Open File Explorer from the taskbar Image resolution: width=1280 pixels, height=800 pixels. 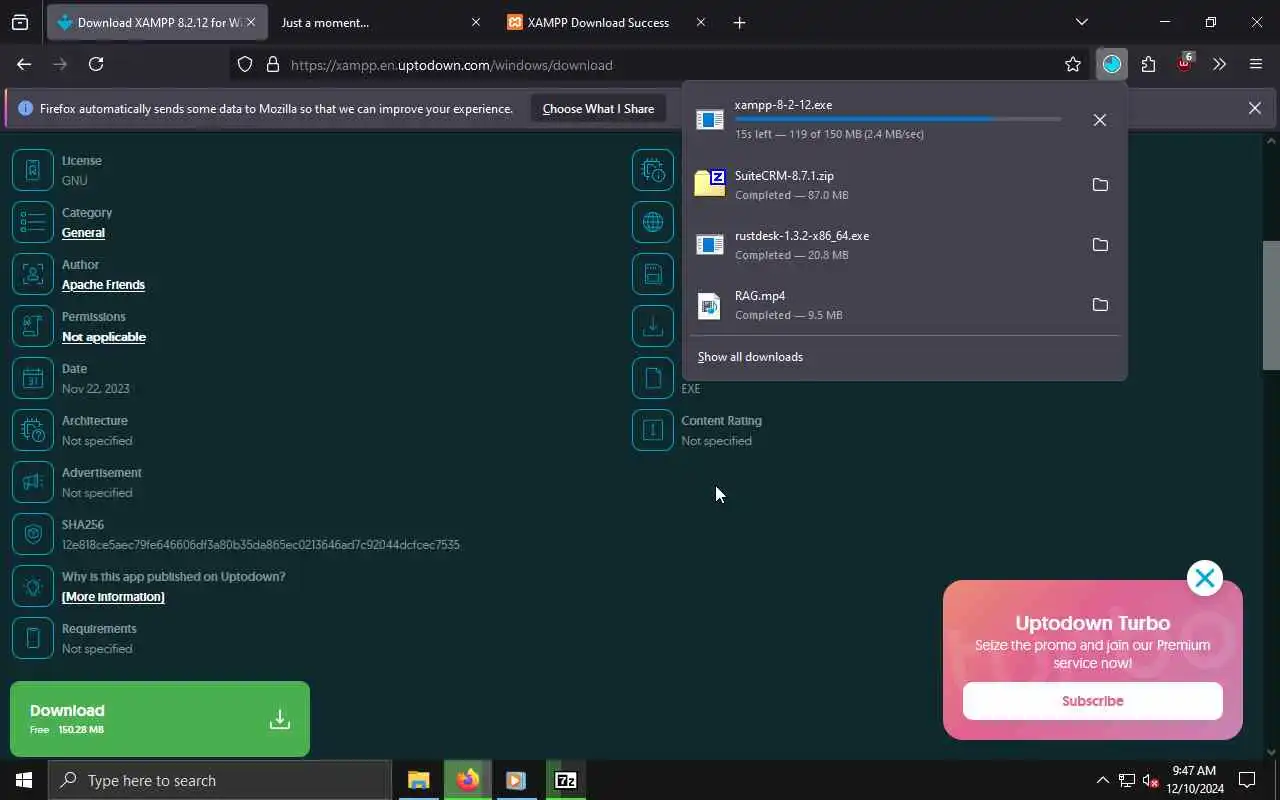click(418, 780)
